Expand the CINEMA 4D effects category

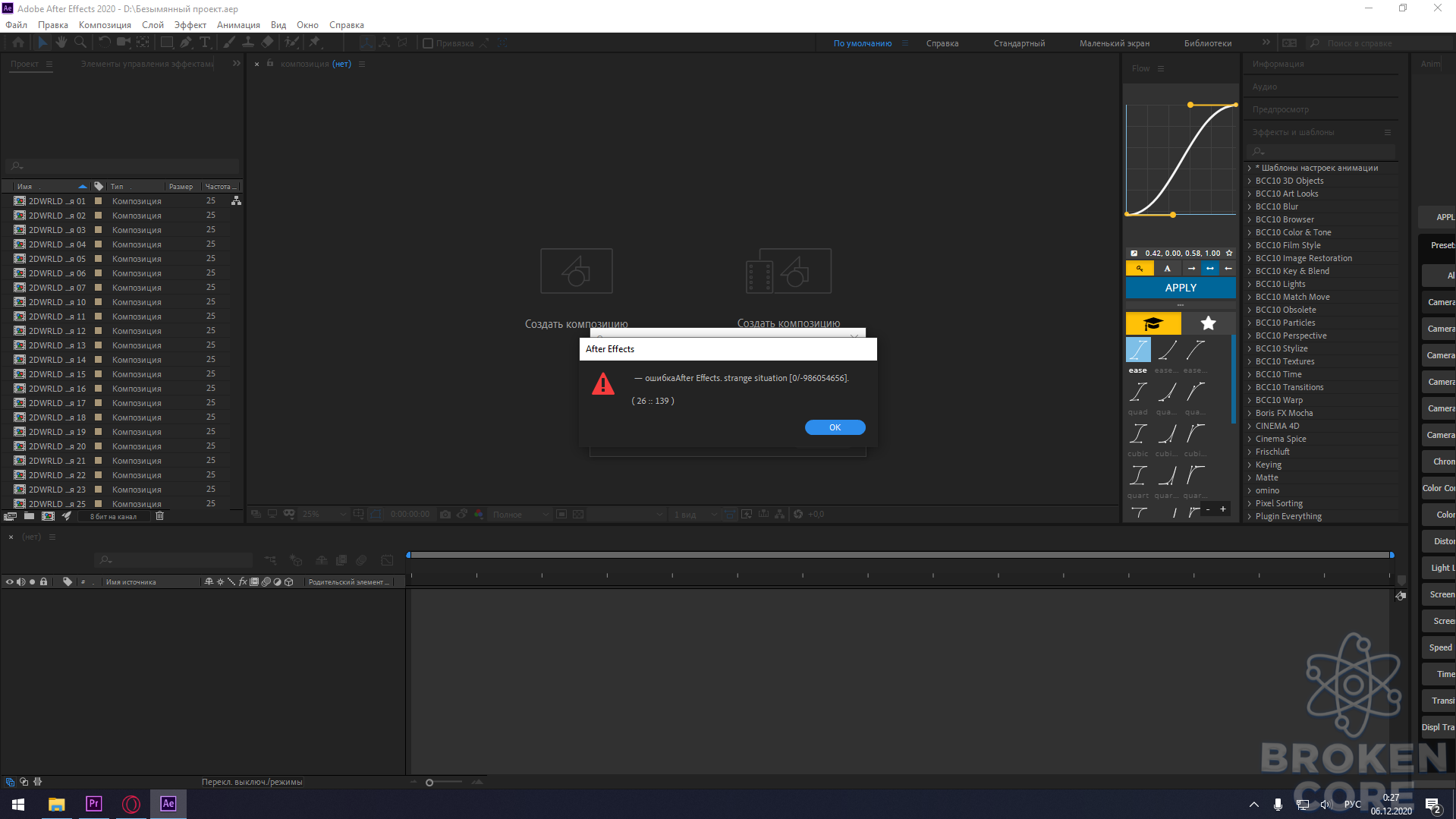click(1250, 426)
